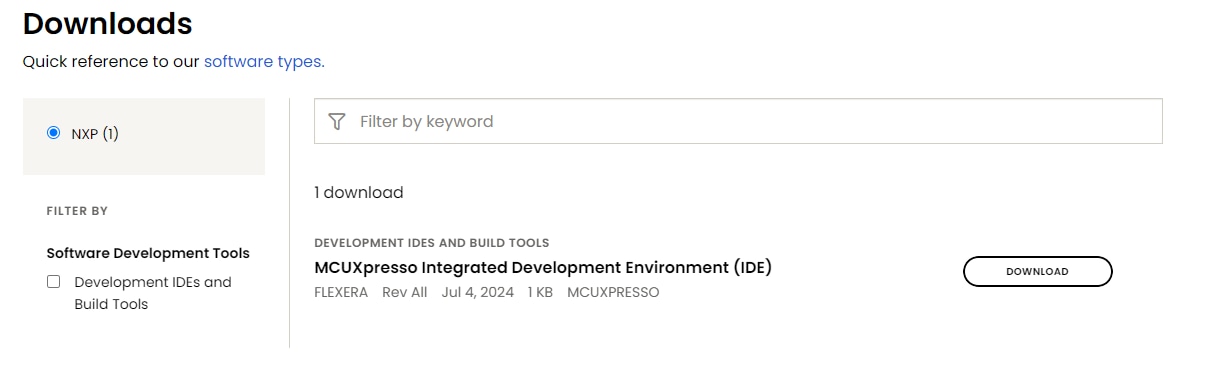
Task: Click the Jul 4, 2024 date
Action: tap(478, 292)
